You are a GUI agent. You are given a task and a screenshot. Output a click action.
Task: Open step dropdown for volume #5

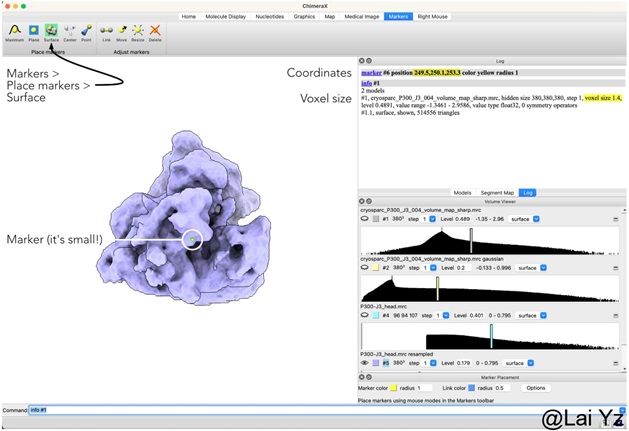tap(433, 363)
